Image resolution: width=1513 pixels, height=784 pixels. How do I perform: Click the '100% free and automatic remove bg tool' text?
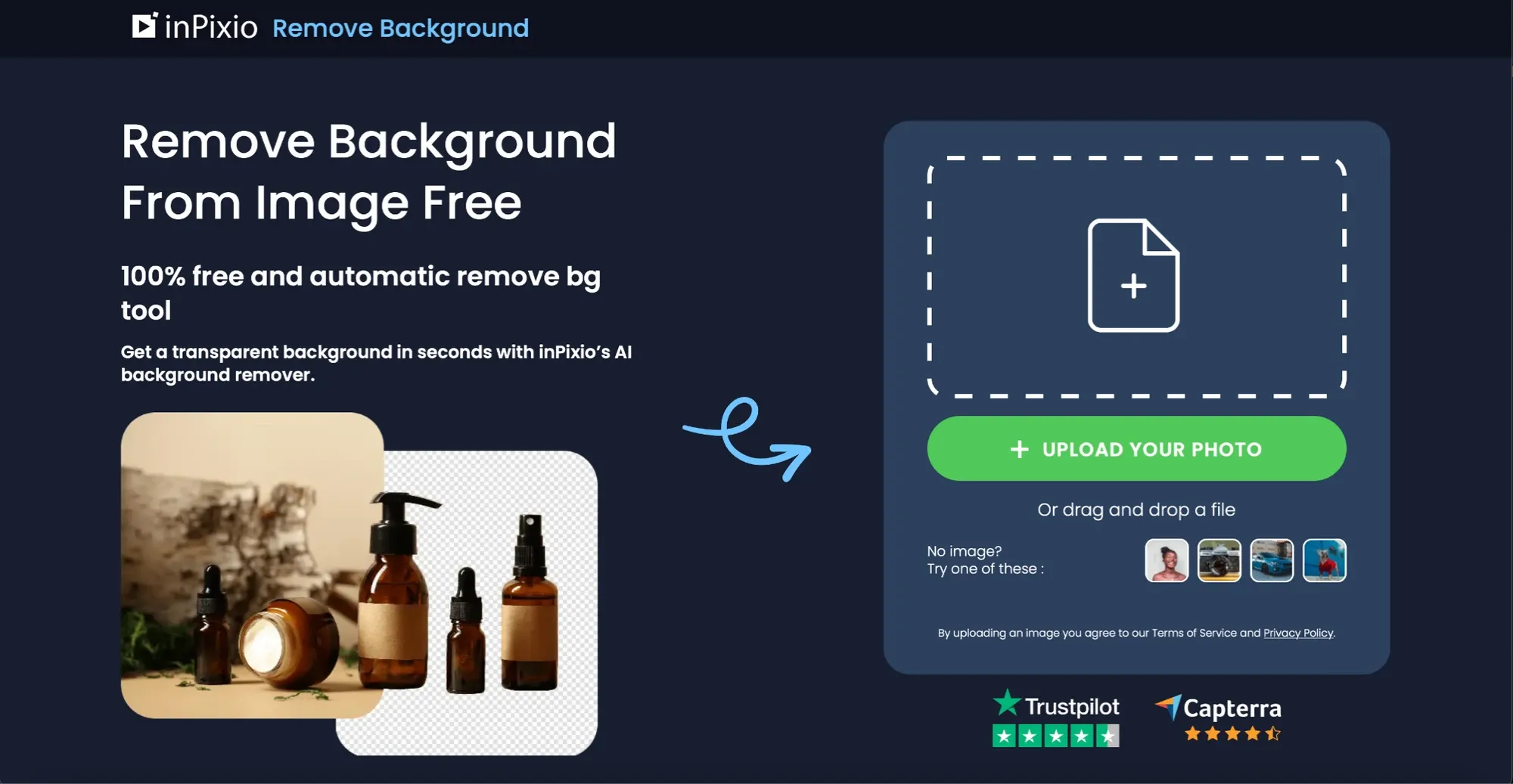[x=361, y=293]
